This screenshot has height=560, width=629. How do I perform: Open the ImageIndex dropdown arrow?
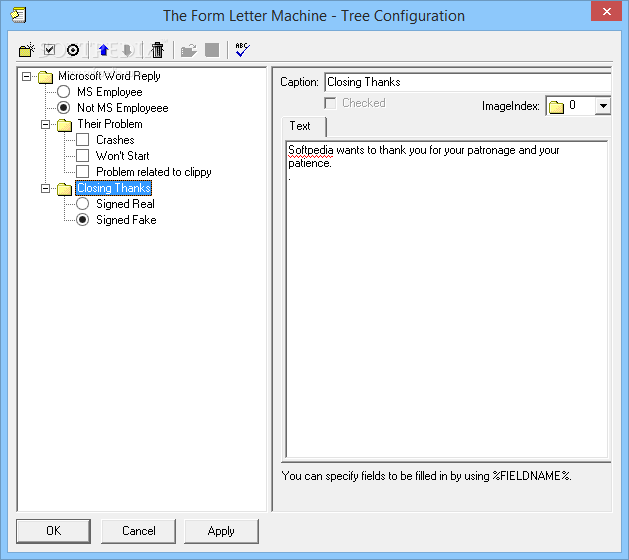(x=603, y=106)
